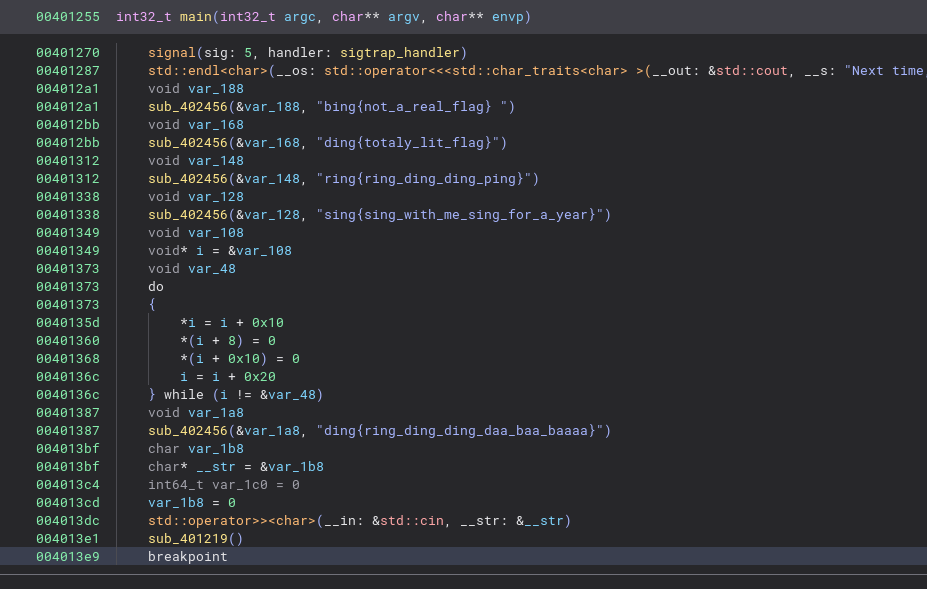927x589 pixels.
Task: Select the "sing{sing_with_me_sing_for_a_year}" string
Action: 463,215
